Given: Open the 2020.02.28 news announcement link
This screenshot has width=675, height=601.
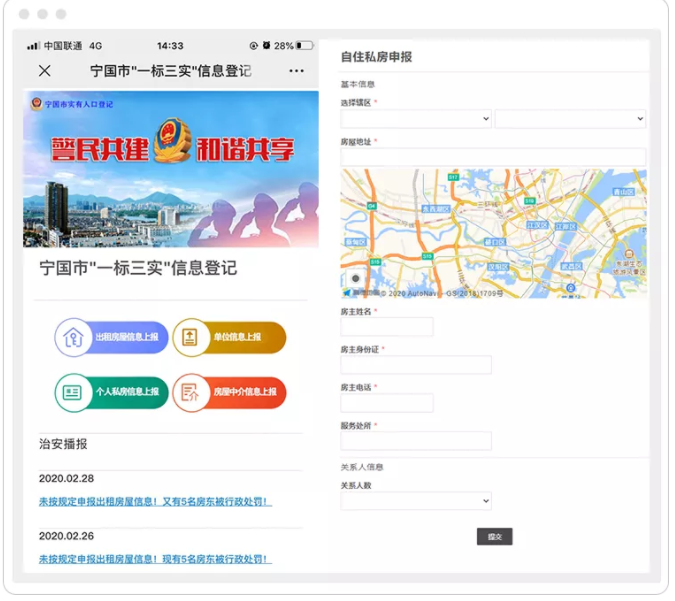Looking at the screenshot, I should pyautogui.click(x=155, y=502).
